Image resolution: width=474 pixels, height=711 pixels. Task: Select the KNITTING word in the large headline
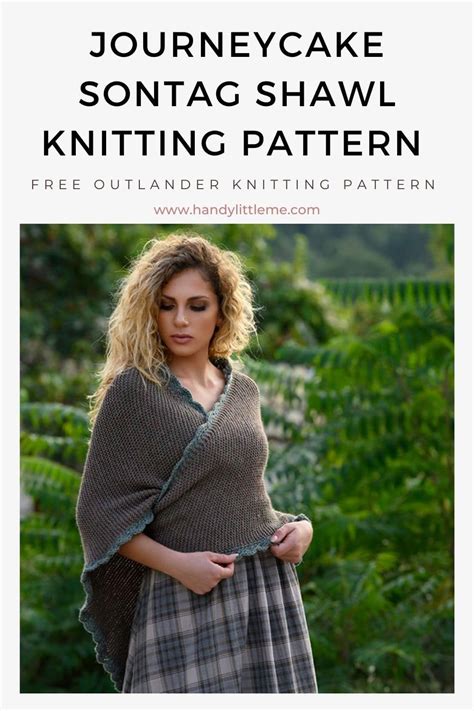tap(134, 143)
